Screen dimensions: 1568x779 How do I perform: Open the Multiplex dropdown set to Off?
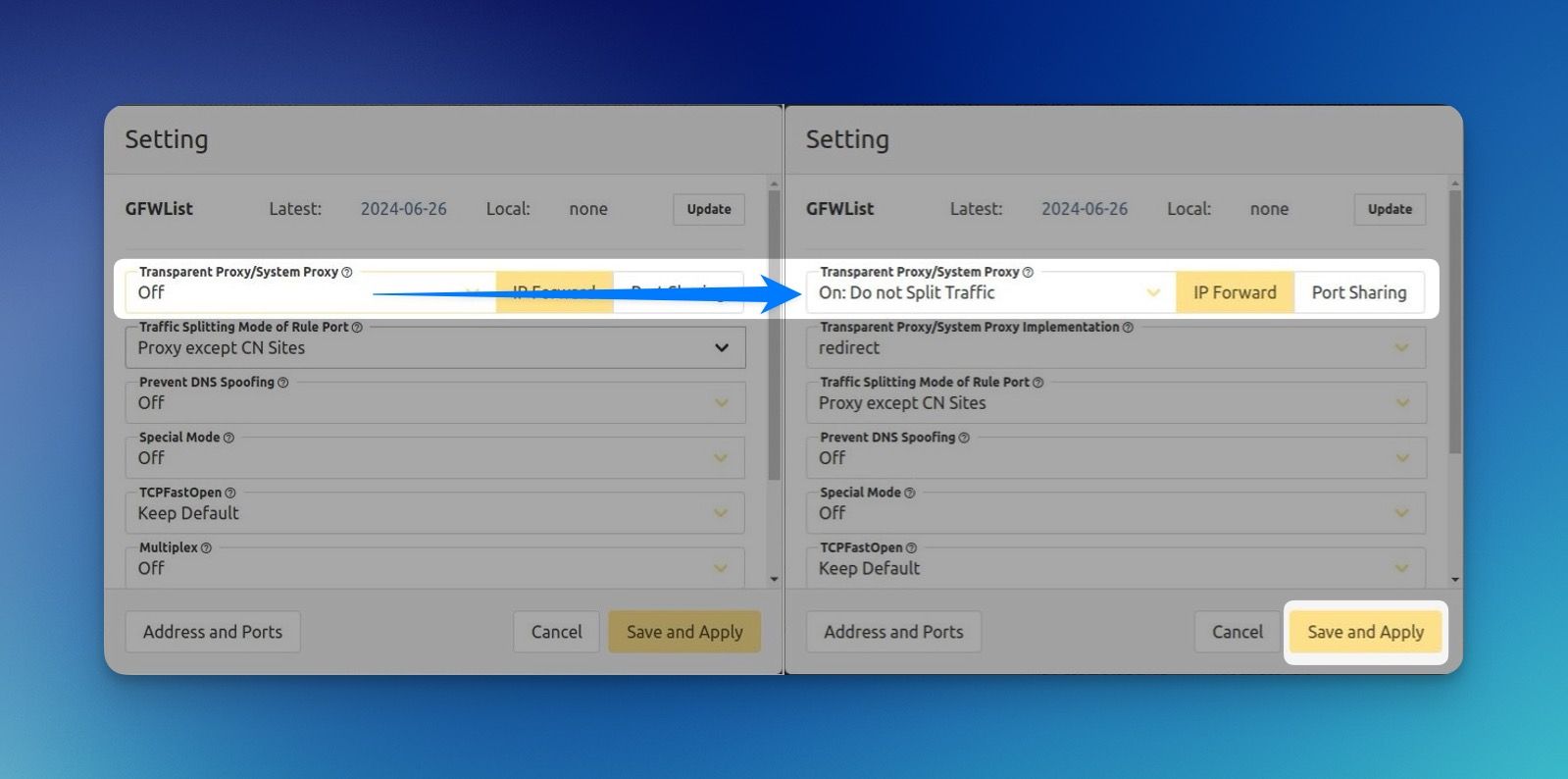coord(433,568)
